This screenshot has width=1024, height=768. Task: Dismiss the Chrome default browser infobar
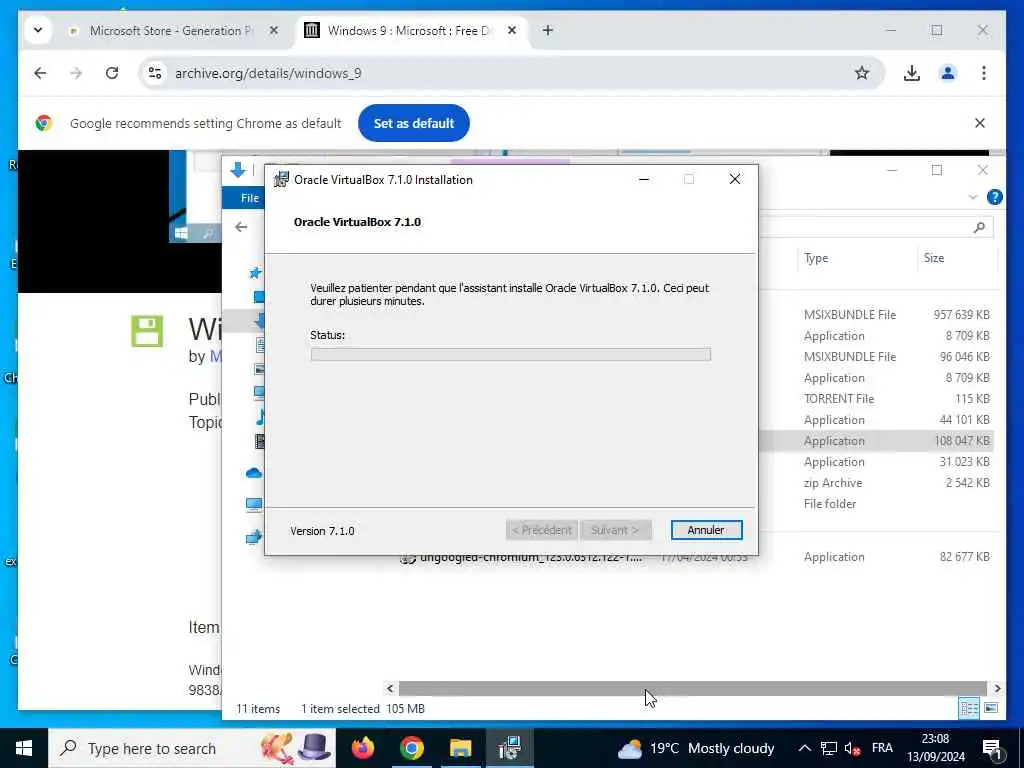tap(980, 123)
